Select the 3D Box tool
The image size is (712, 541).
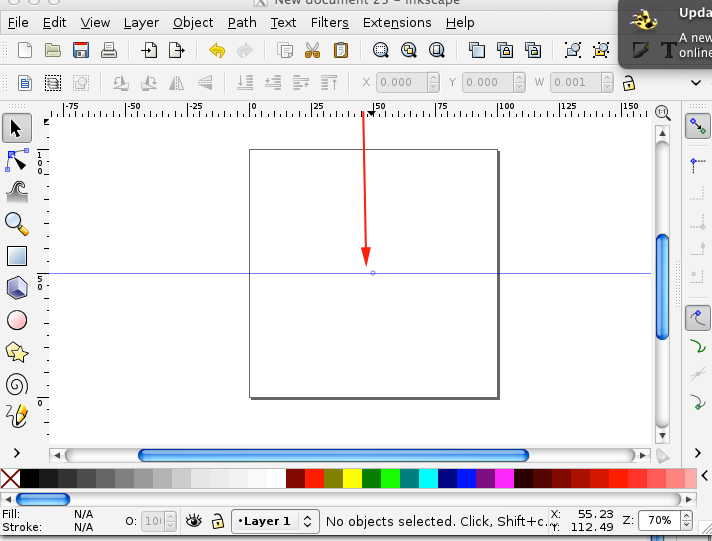pyautogui.click(x=17, y=288)
